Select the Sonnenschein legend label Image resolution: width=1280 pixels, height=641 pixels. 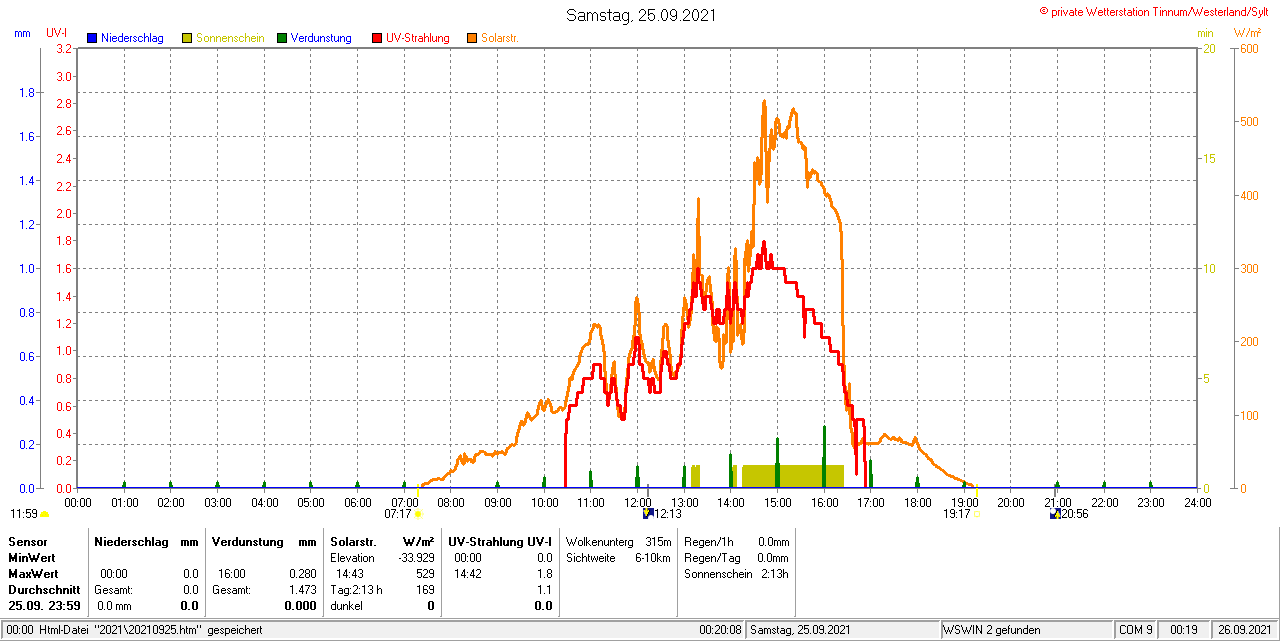tap(230, 38)
